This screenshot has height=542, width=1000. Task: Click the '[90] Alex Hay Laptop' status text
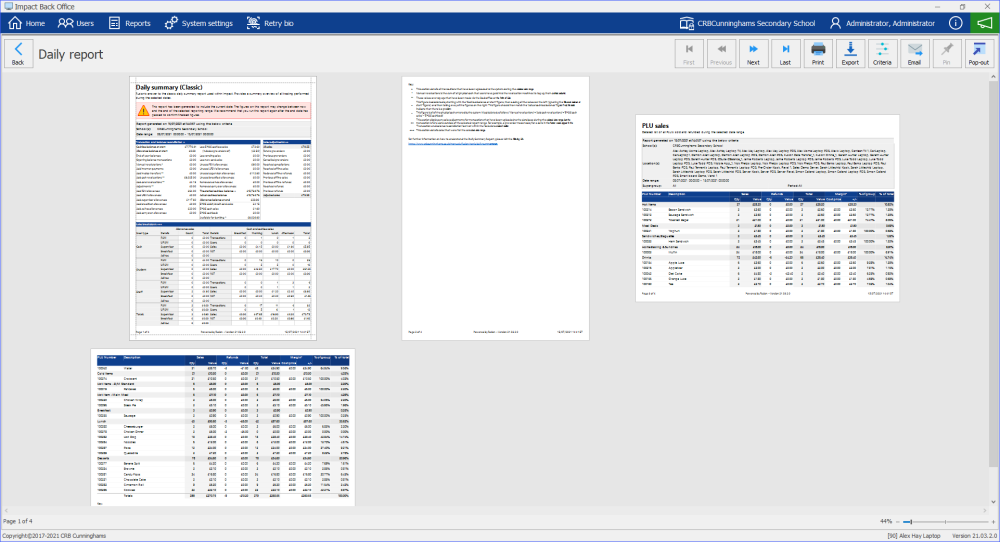pyautogui.click(x=913, y=536)
